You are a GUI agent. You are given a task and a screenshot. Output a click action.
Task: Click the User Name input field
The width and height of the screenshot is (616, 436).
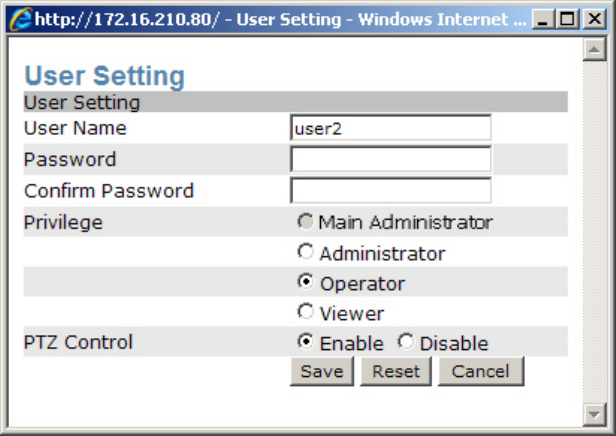pyautogui.click(x=390, y=129)
